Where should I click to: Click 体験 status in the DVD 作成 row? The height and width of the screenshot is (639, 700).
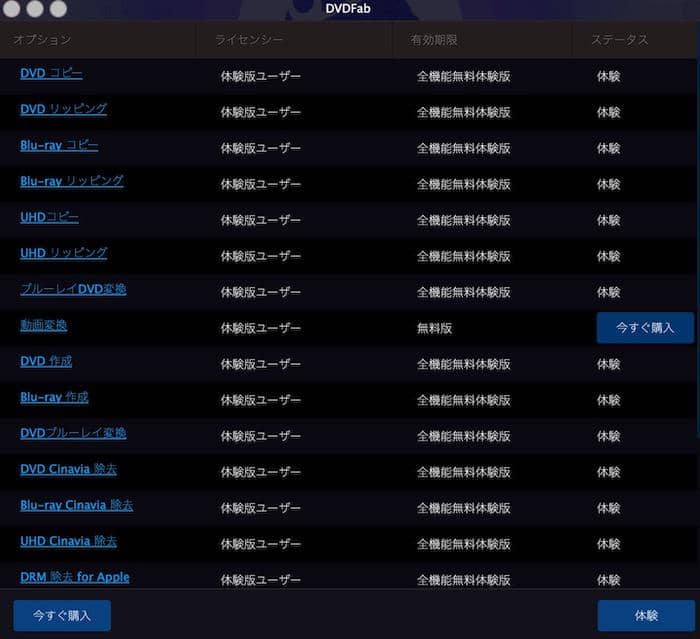click(x=608, y=364)
